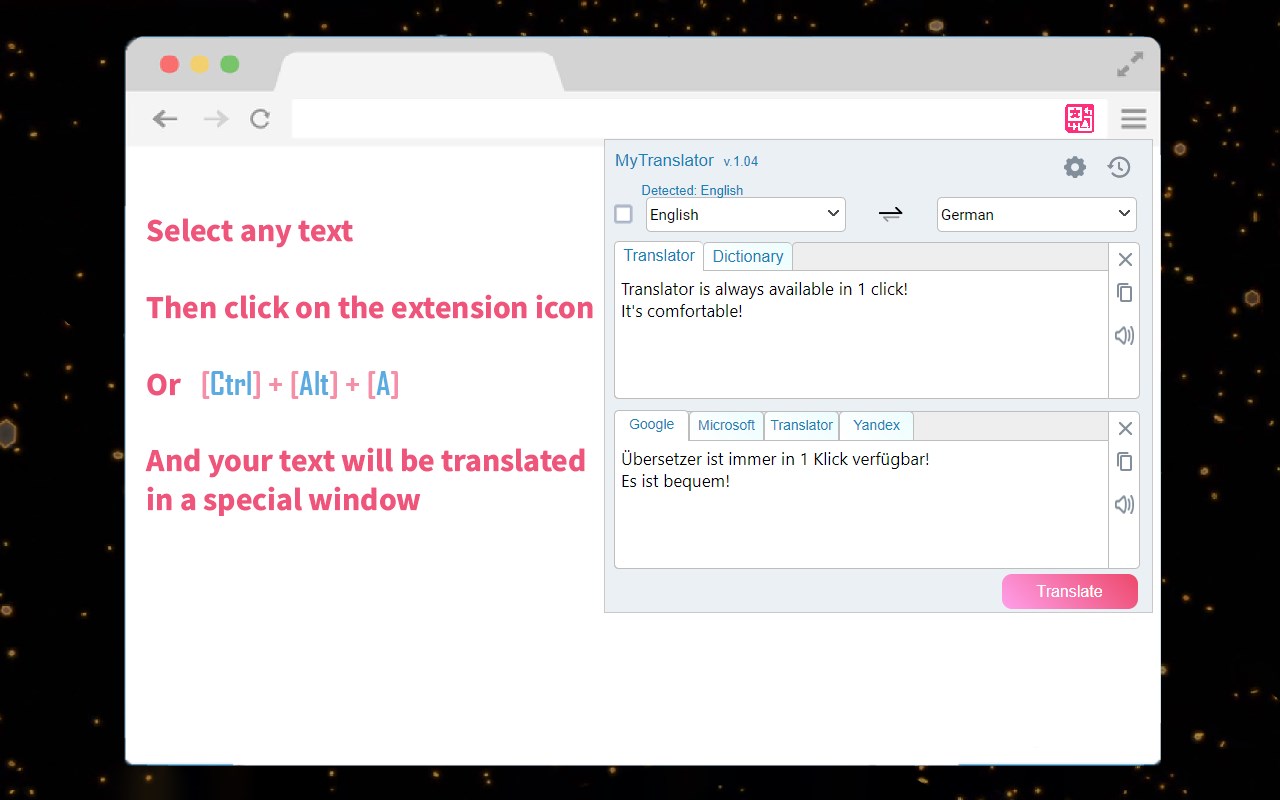Swap source and target languages

pyautogui.click(x=890, y=214)
